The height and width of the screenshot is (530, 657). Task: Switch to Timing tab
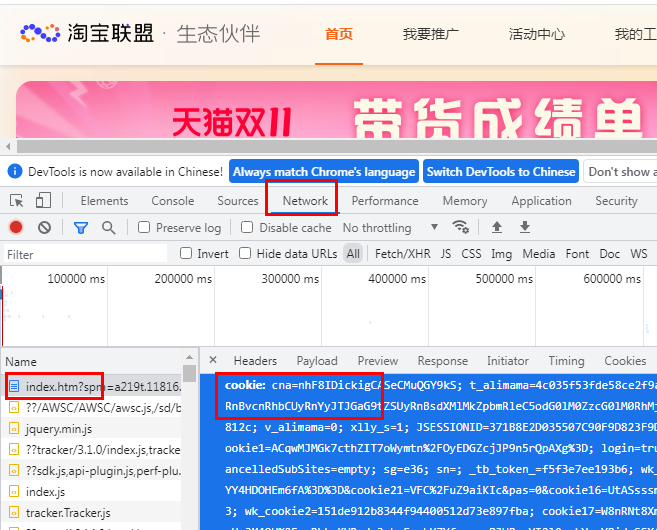(x=566, y=361)
